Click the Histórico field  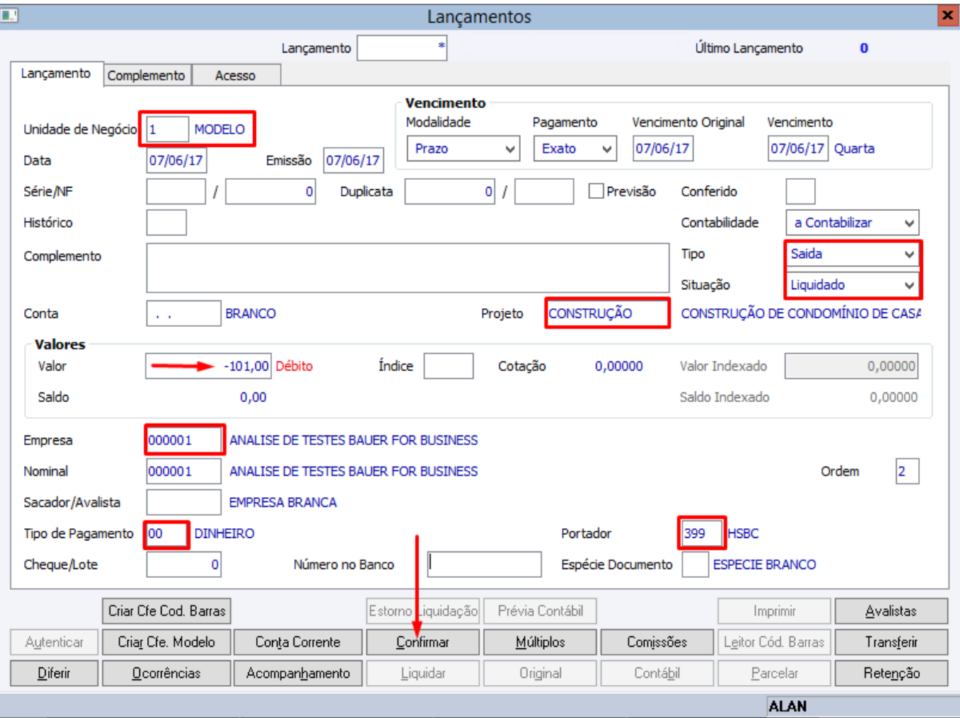tap(167, 223)
